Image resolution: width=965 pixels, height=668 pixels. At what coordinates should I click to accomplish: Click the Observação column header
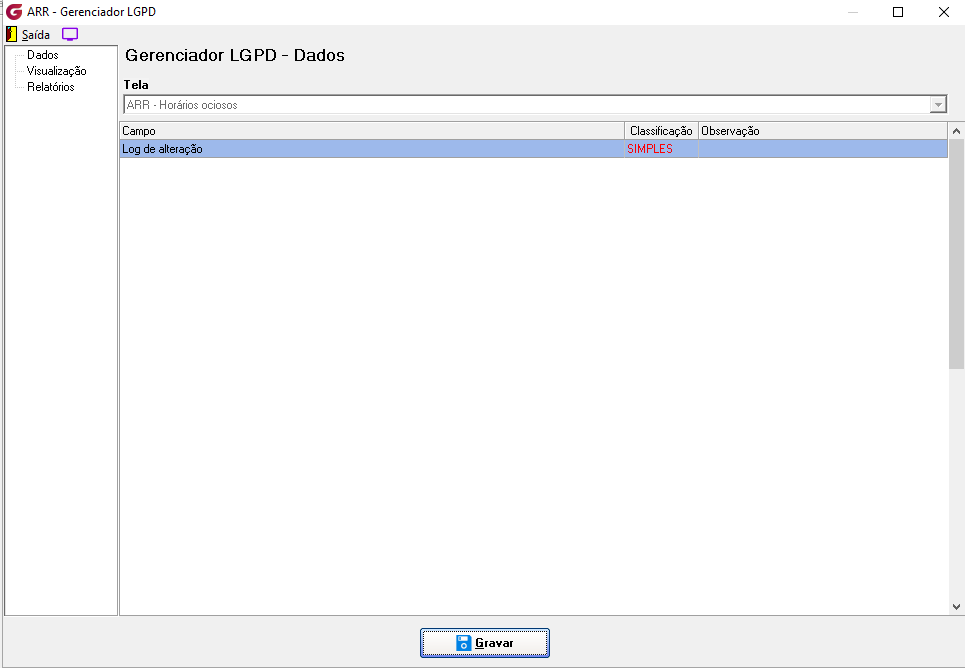[823, 131]
